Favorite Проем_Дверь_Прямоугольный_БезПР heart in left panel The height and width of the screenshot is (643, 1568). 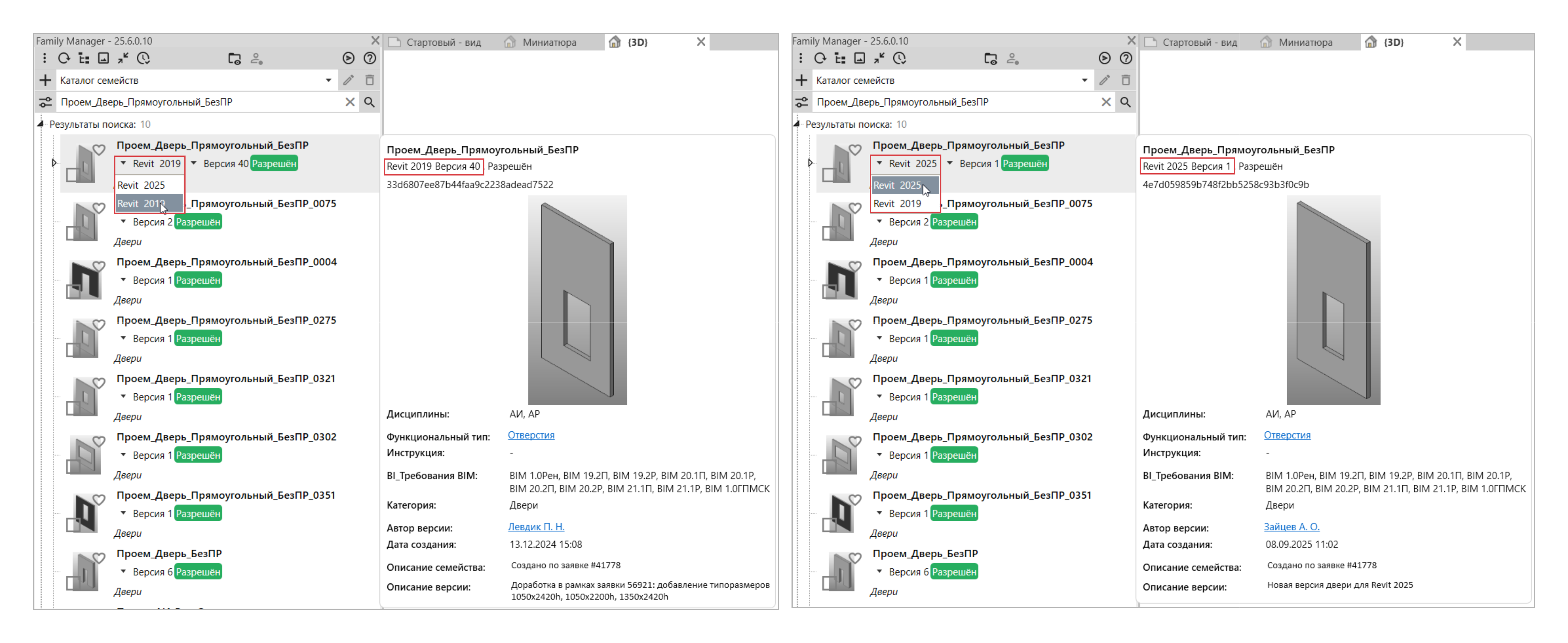click(x=99, y=150)
